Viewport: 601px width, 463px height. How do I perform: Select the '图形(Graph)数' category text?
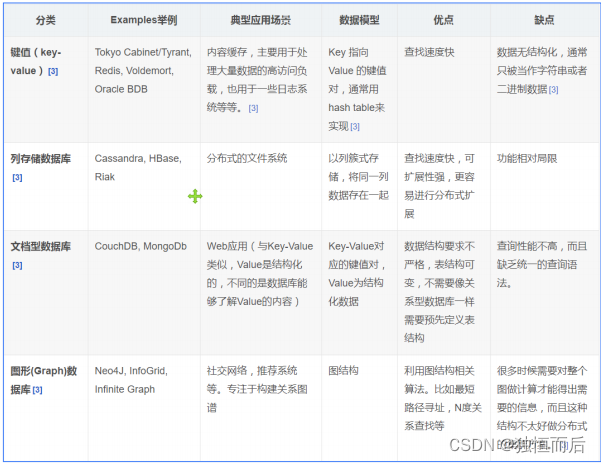tap(44, 371)
